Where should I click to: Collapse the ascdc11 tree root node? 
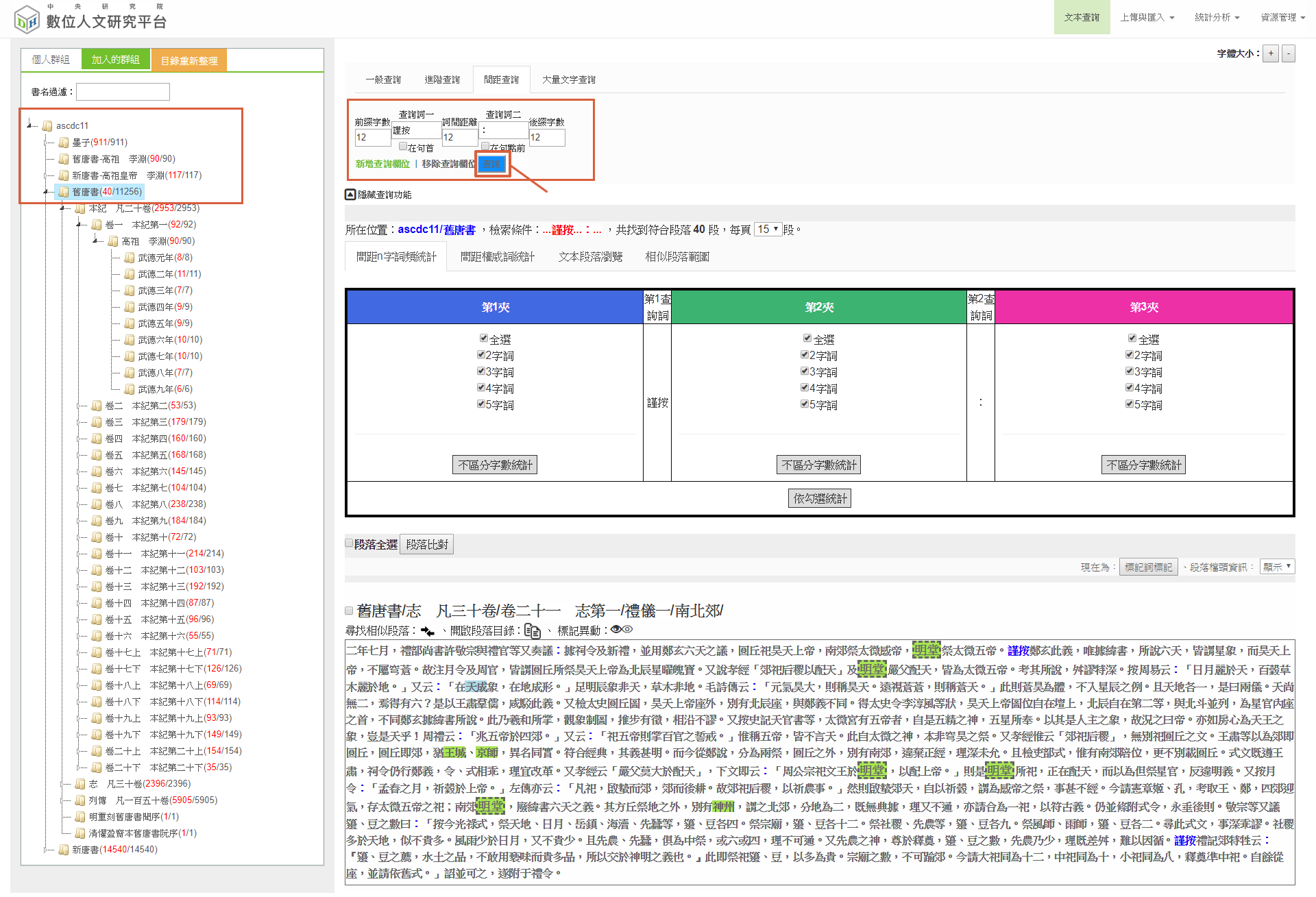coord(30,125)
